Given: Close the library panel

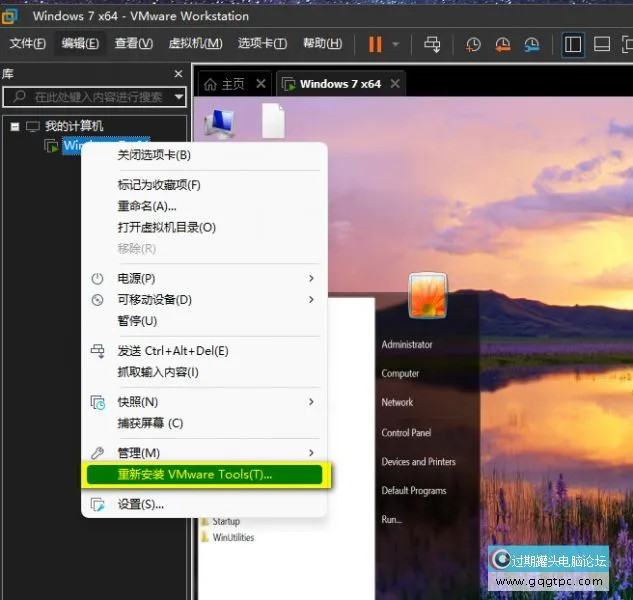Looking at the screenshot, I should pyautogui.click(x=179, y=74).
